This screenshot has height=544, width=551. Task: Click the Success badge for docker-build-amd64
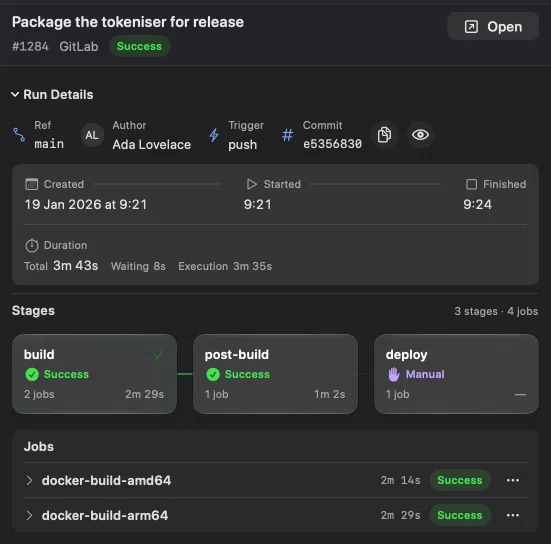(460, 480)
